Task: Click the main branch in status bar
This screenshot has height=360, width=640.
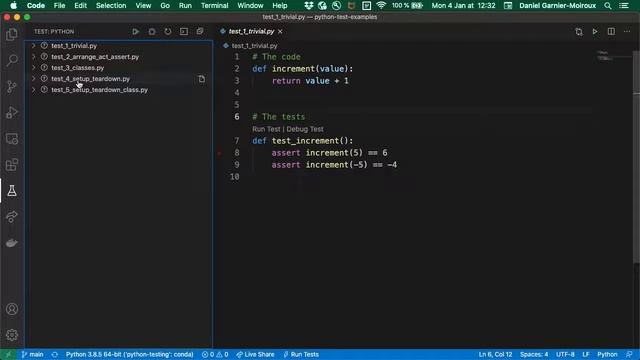Action: pos(33,354)
